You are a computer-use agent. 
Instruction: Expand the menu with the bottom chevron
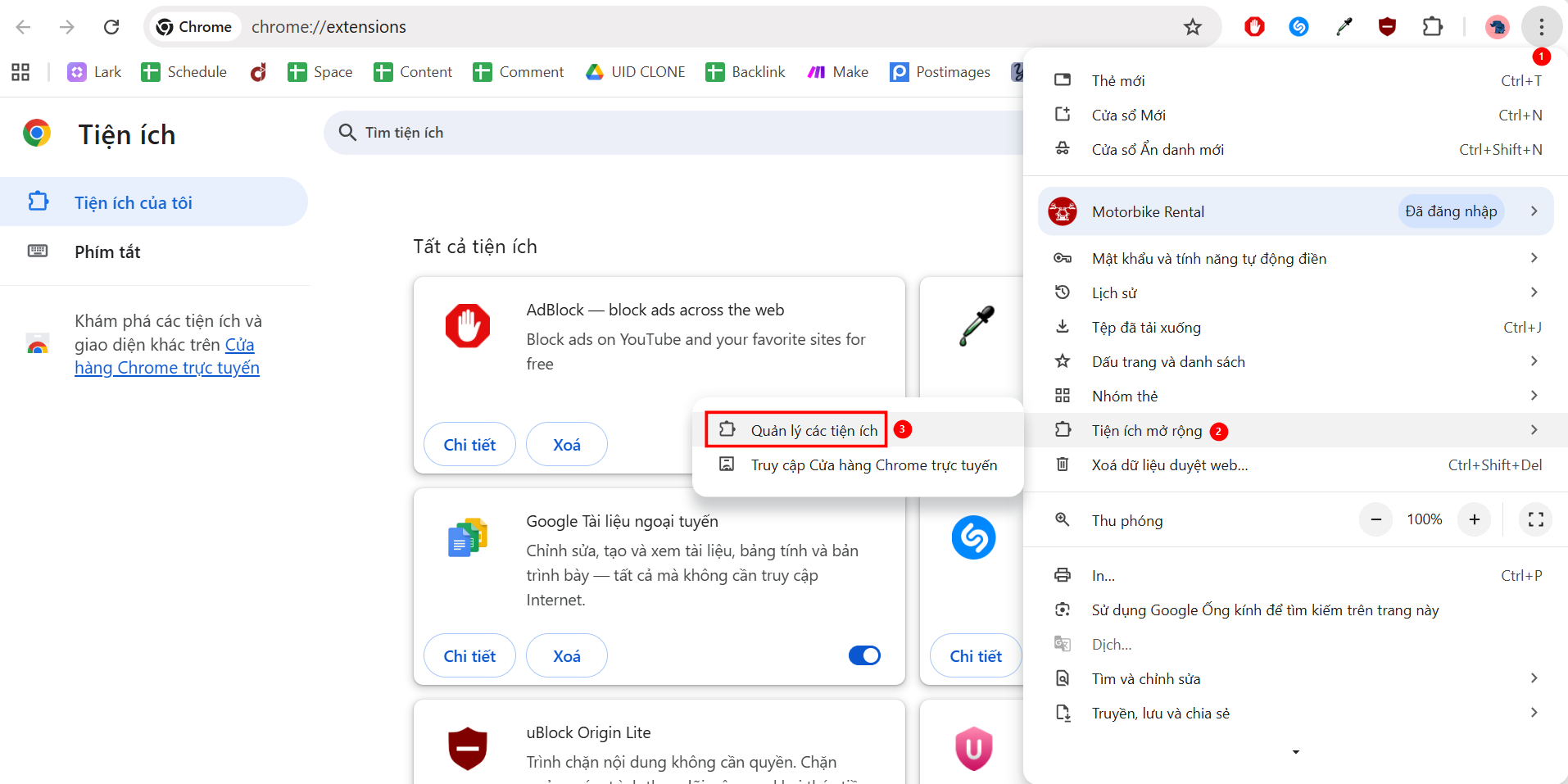tap(1294, 751)
